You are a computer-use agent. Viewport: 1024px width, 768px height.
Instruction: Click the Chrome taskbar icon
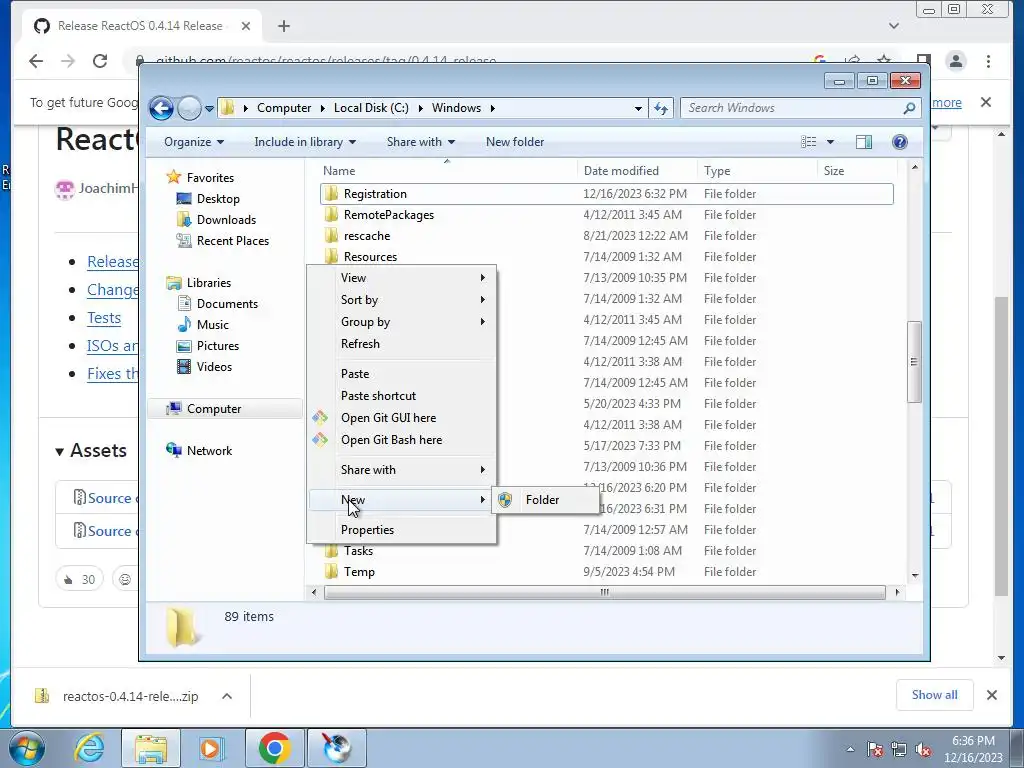tap(274, 748)
